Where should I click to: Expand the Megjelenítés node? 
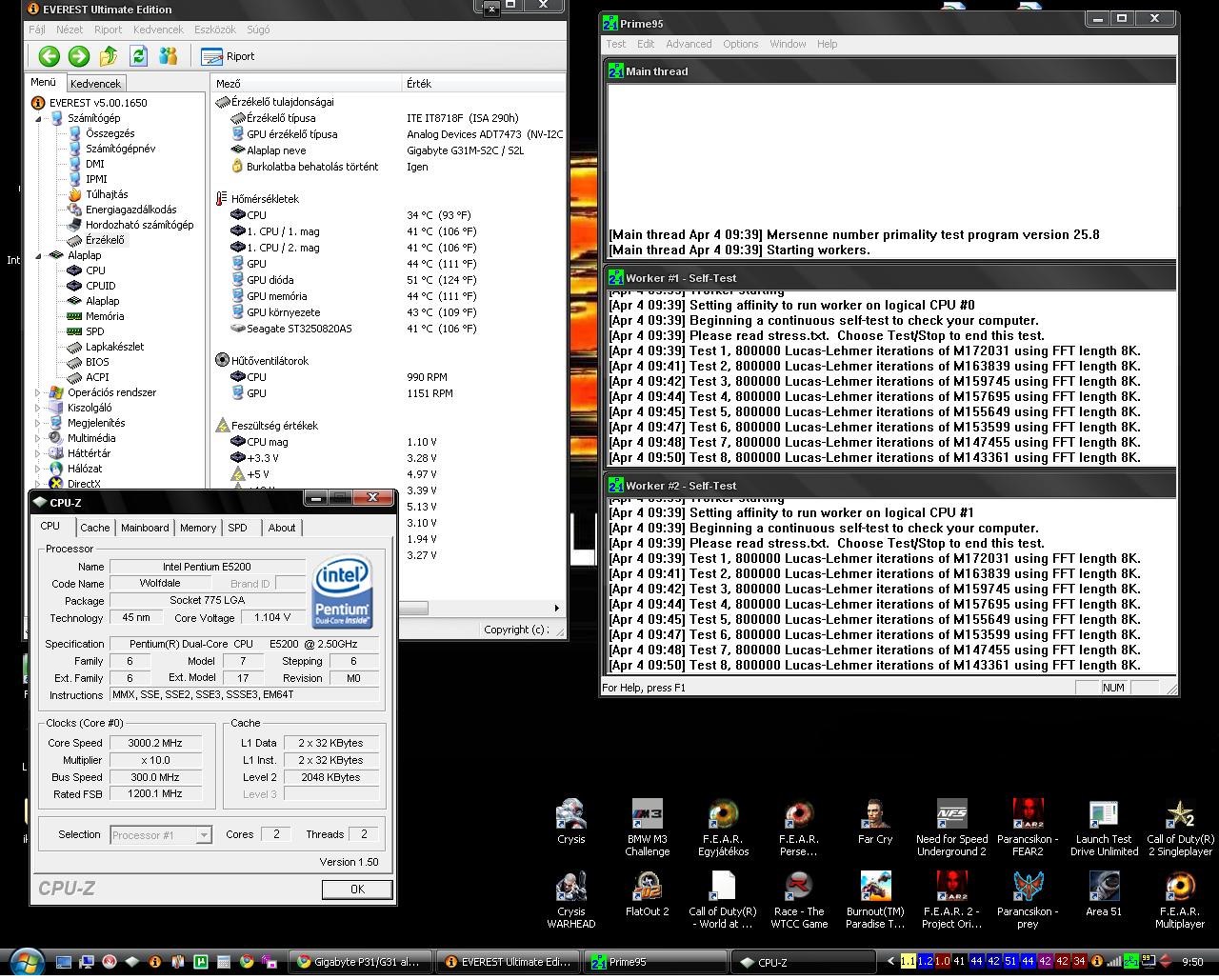click(x=39, y=423)
